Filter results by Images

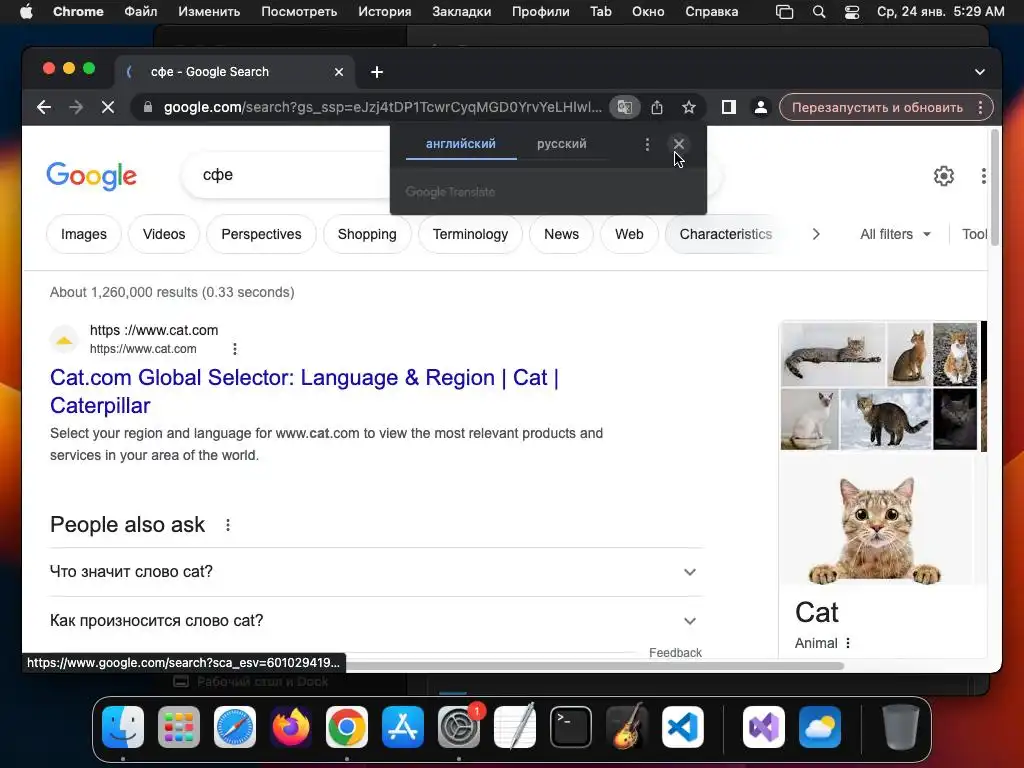(84, 234)
